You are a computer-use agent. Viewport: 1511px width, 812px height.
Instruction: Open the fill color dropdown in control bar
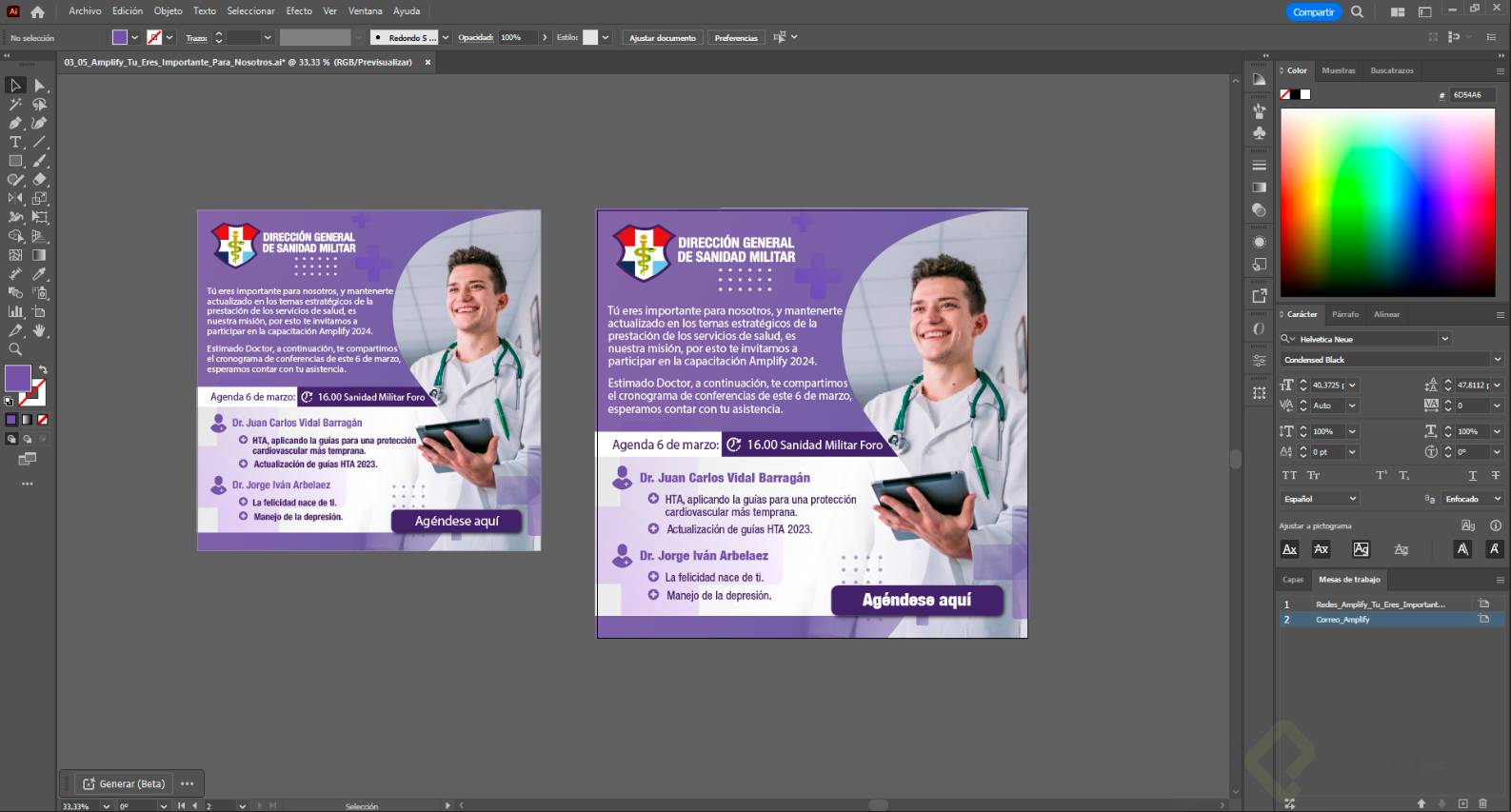(x=134, y=38)
